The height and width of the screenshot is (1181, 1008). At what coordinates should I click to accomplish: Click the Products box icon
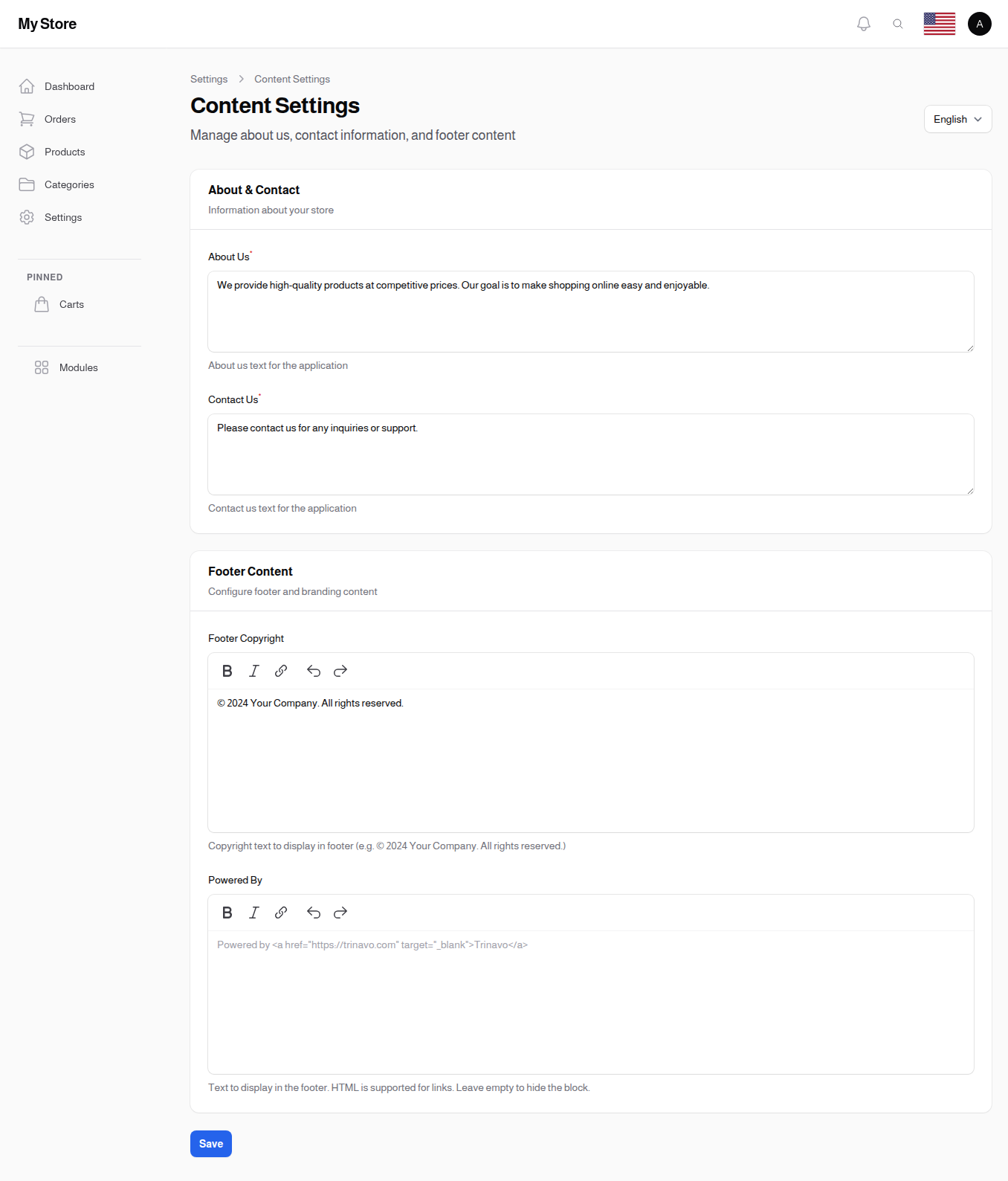point(27,152)
